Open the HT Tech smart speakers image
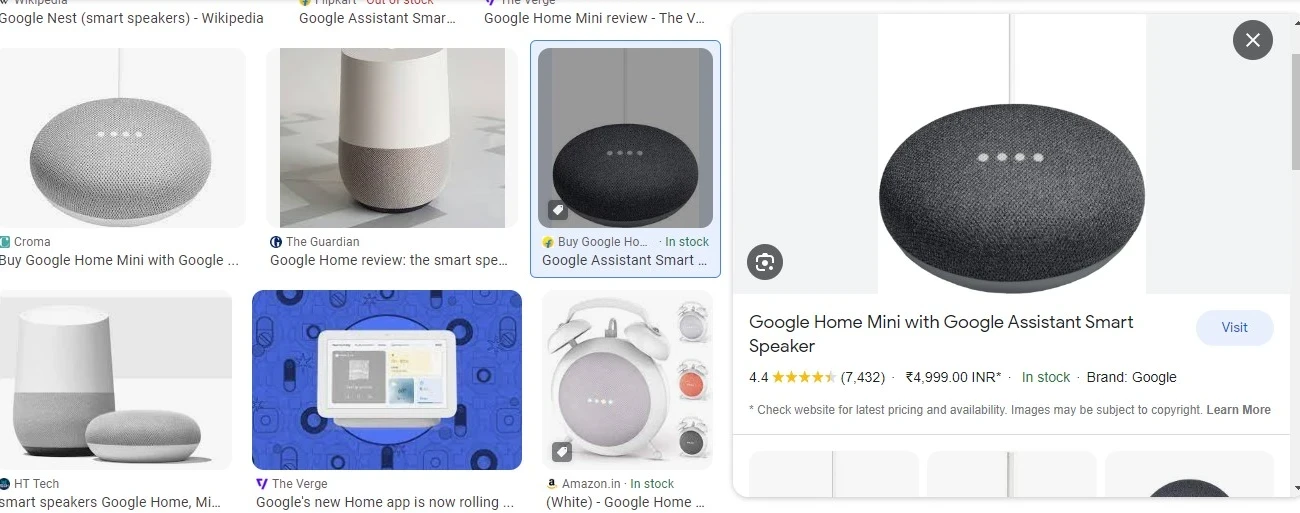 coord(116,380)
